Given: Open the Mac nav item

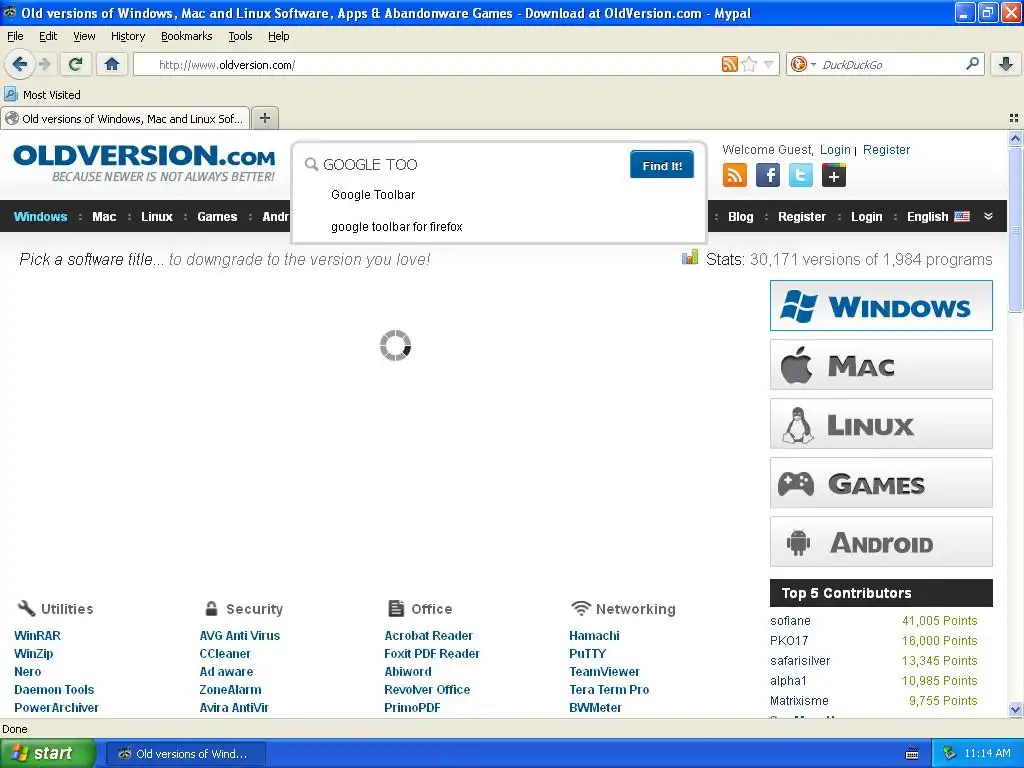Looking at the screenshot, I should pos(104,217).
